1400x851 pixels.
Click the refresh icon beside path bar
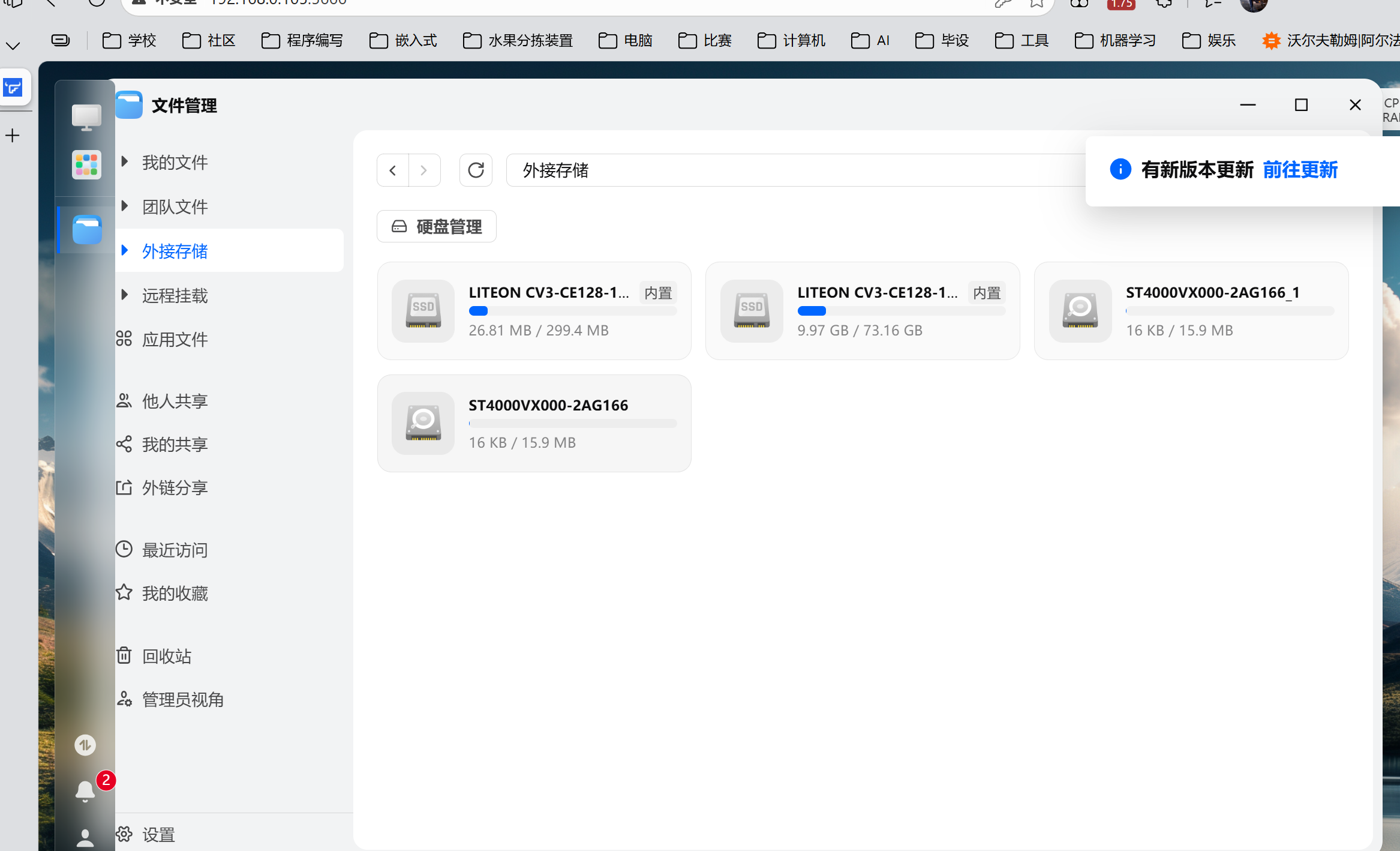click(476, 170)
